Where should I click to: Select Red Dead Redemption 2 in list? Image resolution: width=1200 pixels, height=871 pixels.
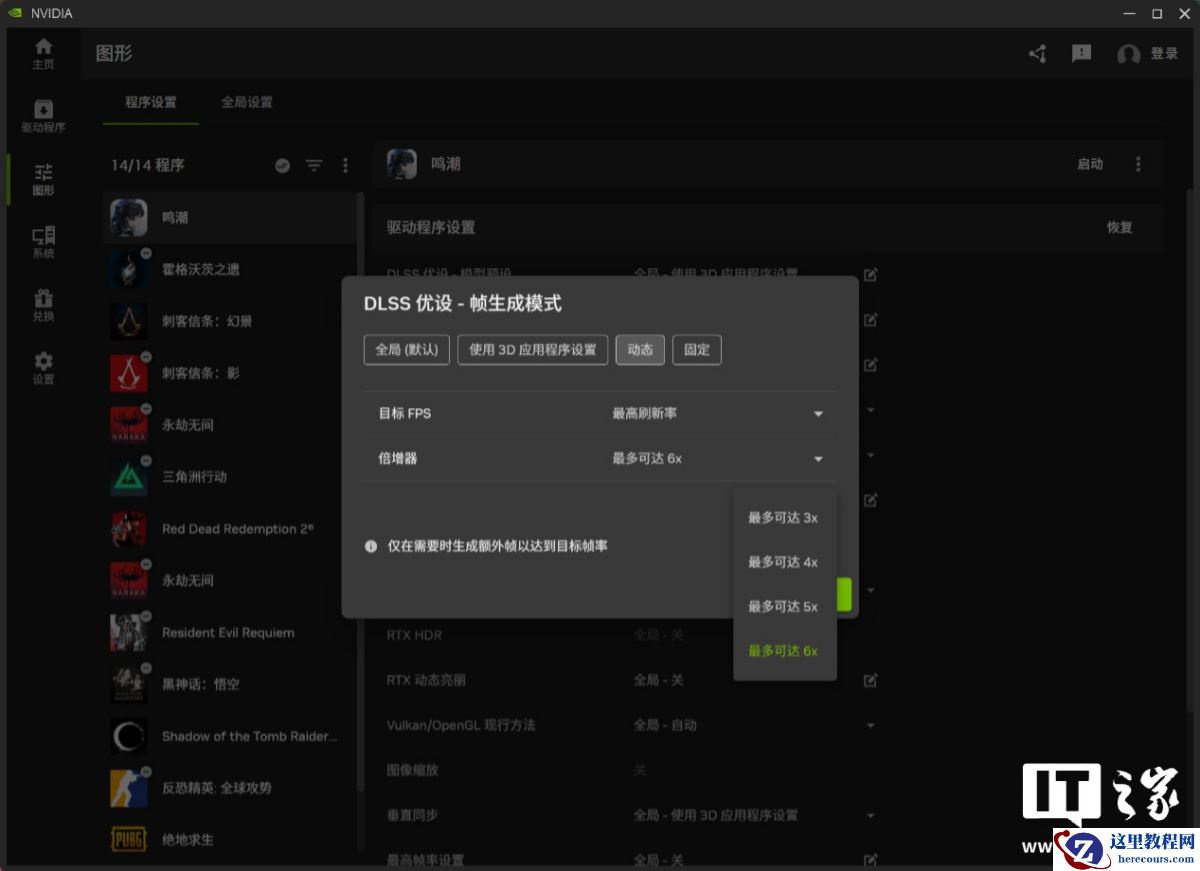[230, 529]
